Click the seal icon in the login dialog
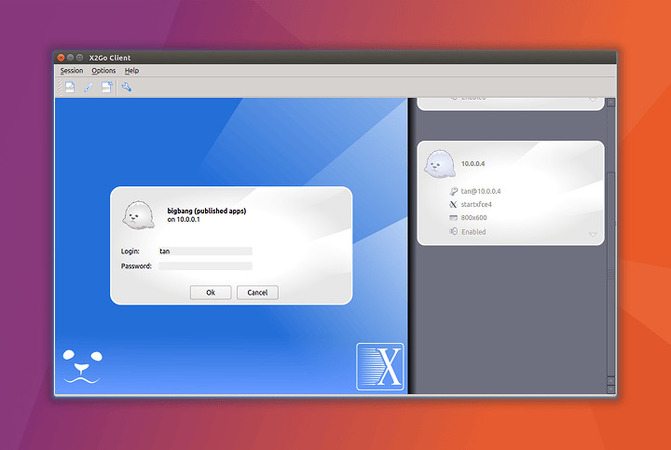This screenshot has height=450, width=671. tap(138, 215)
